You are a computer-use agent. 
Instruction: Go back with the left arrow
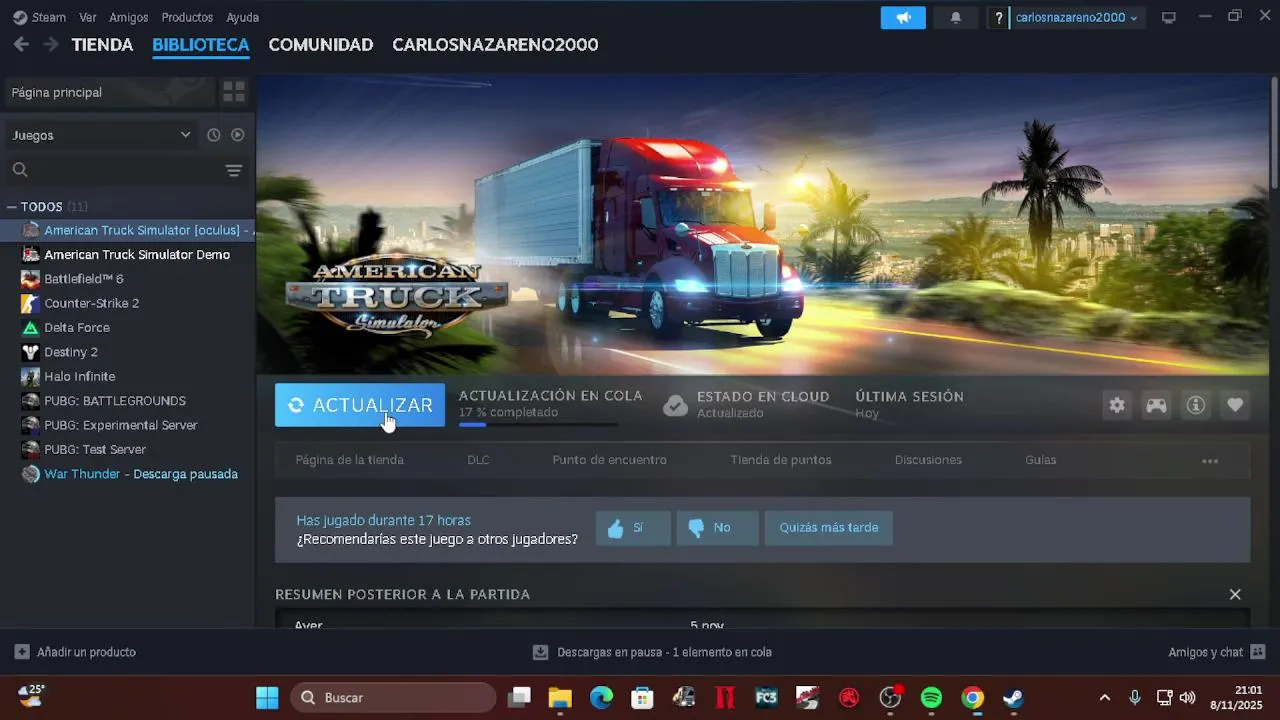tap(21, 45)
